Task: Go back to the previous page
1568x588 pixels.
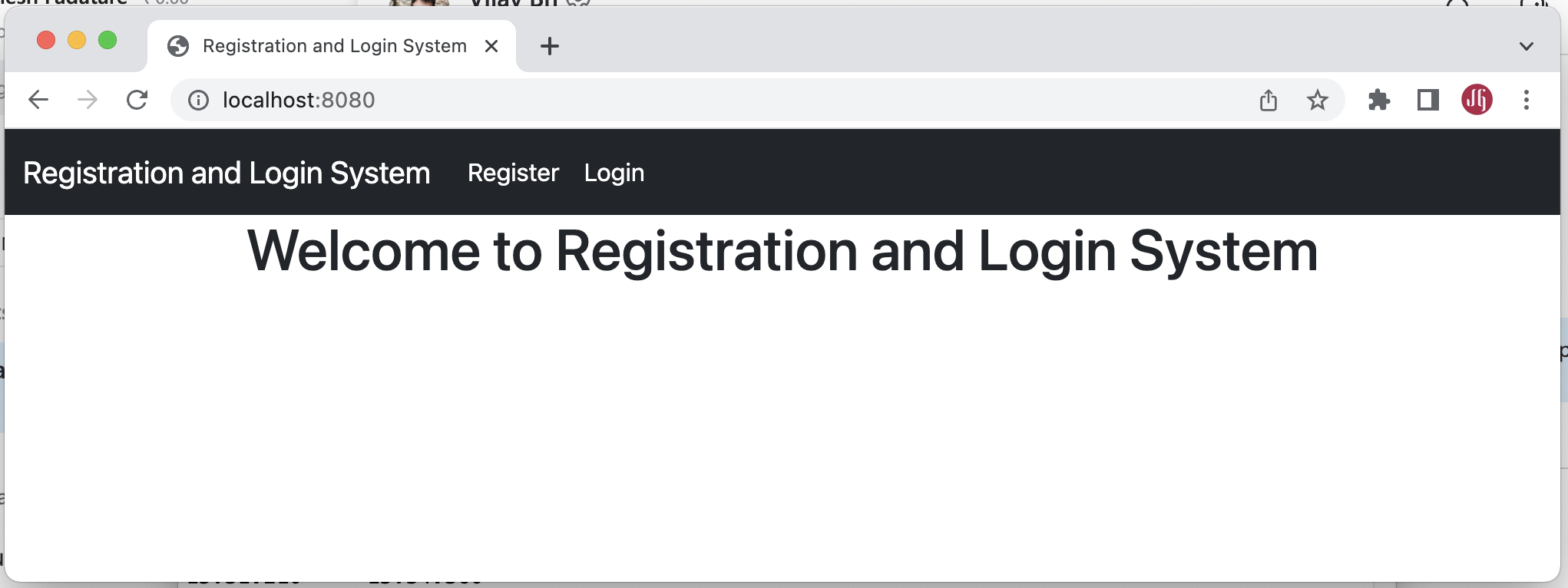Action: pos(38,100)
